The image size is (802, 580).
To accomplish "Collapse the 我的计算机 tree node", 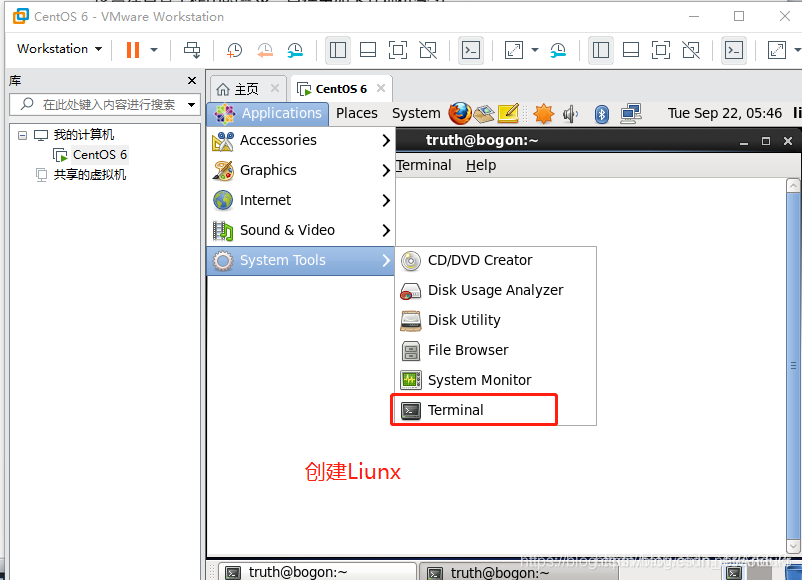I will pos(22,135).
